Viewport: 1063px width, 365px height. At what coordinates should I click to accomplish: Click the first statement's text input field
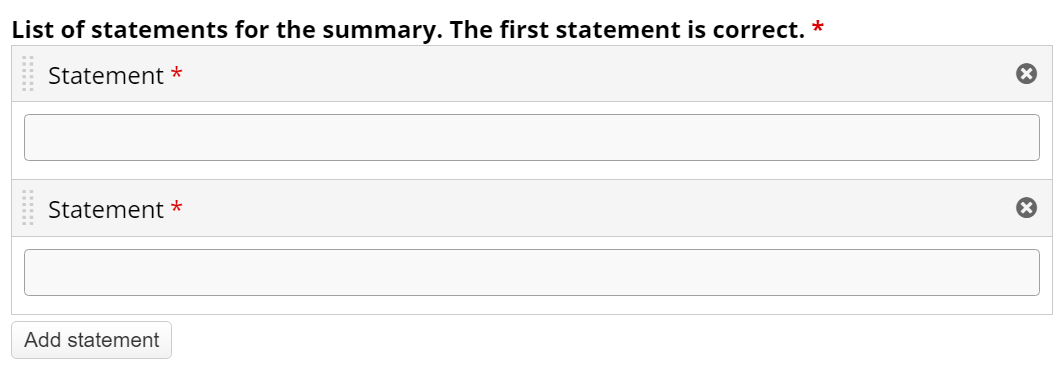[532, 138]
